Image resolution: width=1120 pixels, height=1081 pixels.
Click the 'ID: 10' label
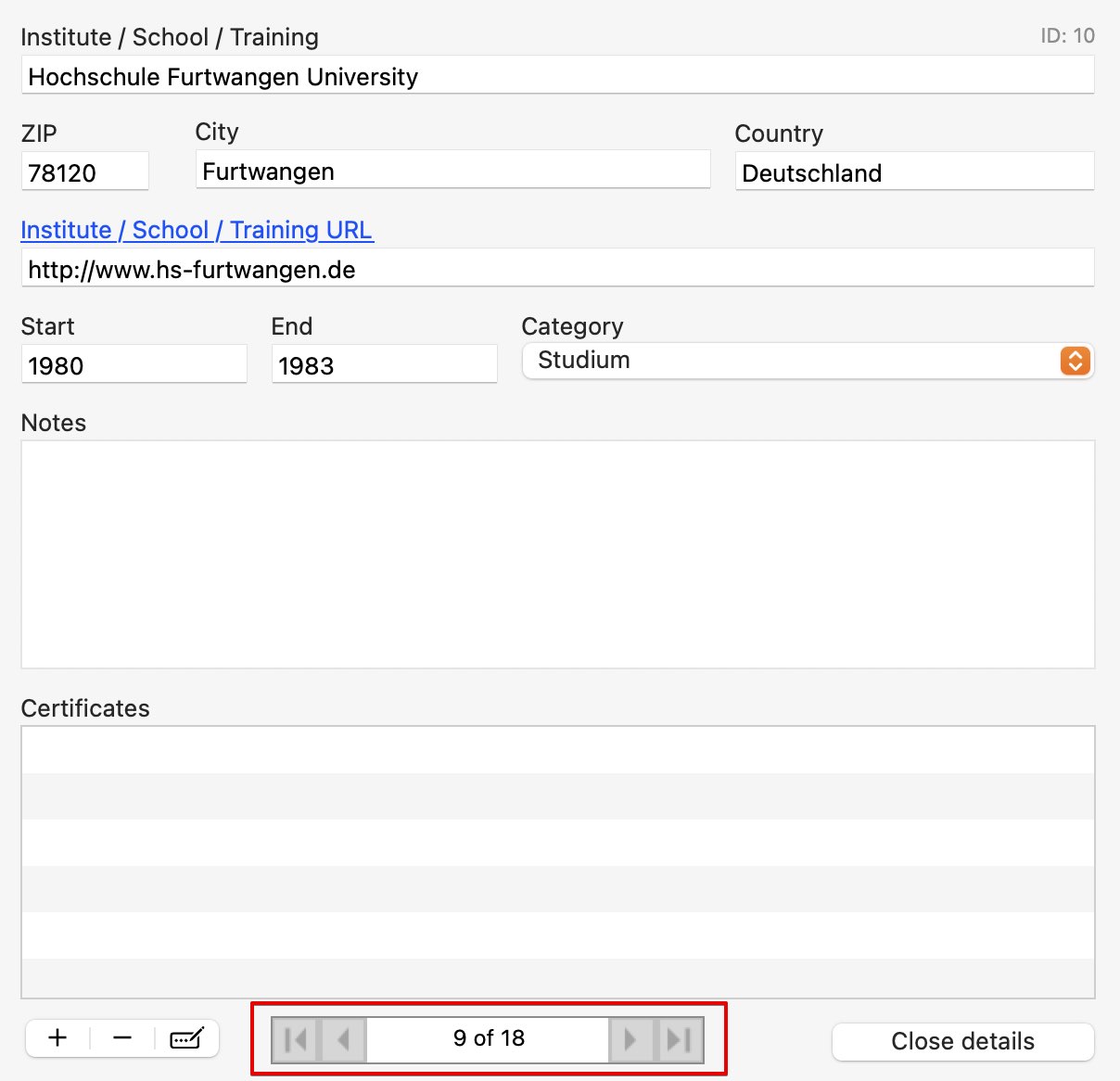(x=1067, y=36)
